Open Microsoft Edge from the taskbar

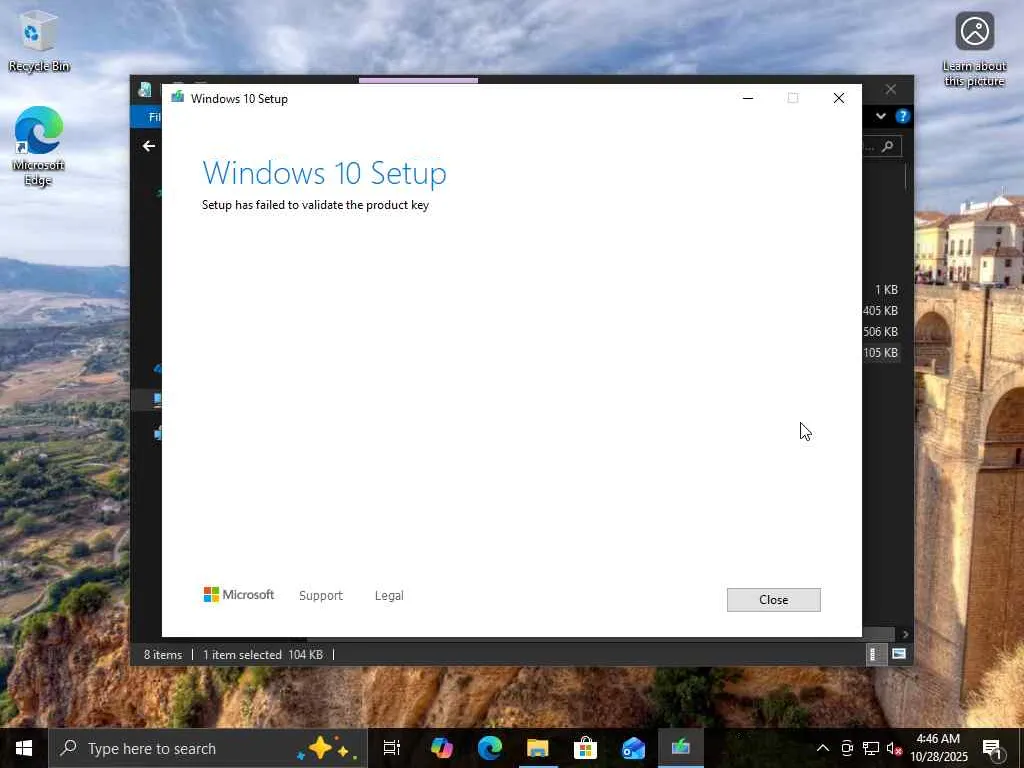click(489, 748)
